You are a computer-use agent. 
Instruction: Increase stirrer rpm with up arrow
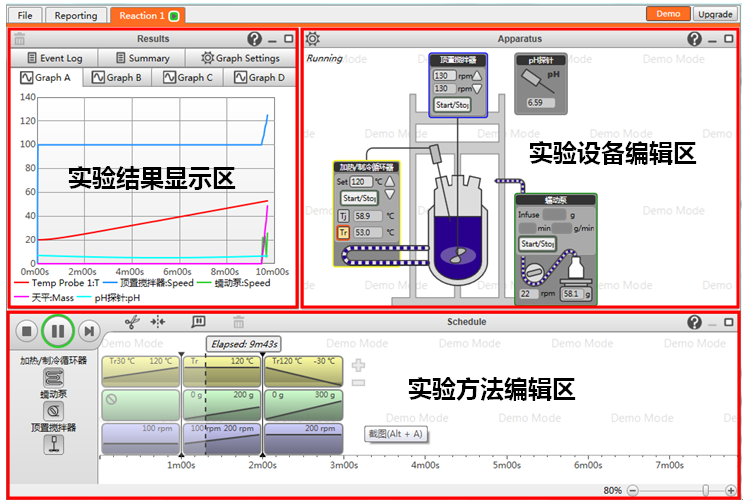tap(477, 75)
